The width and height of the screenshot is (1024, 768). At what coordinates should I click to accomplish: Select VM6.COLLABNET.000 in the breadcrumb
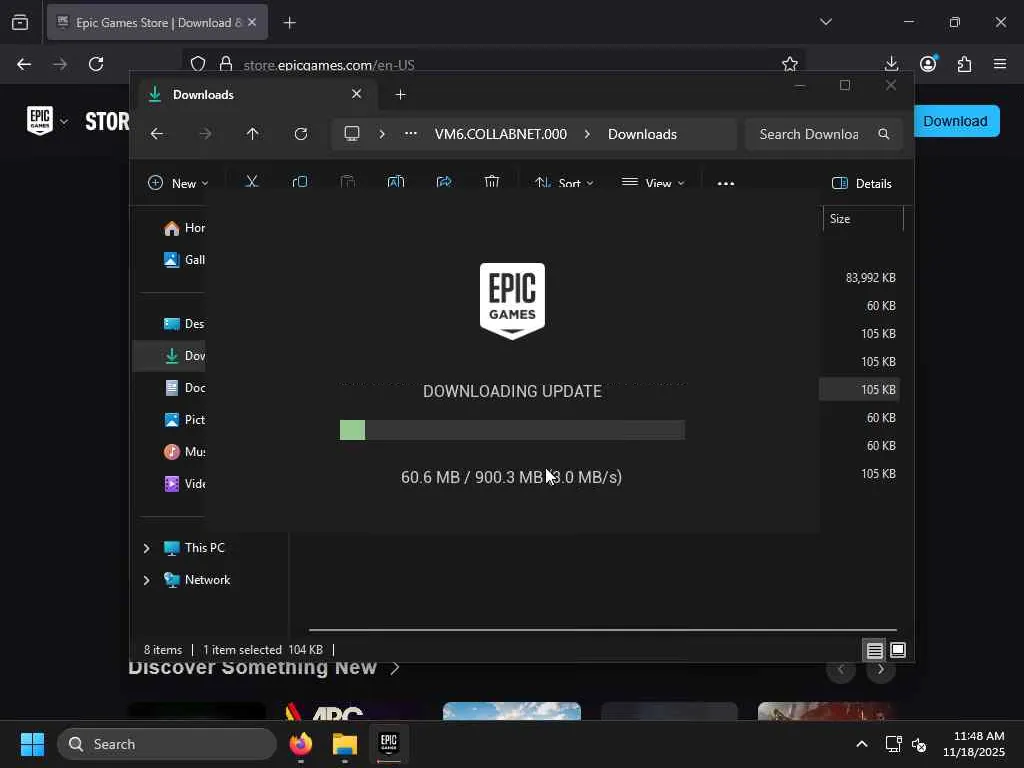[x=501, y=134]
